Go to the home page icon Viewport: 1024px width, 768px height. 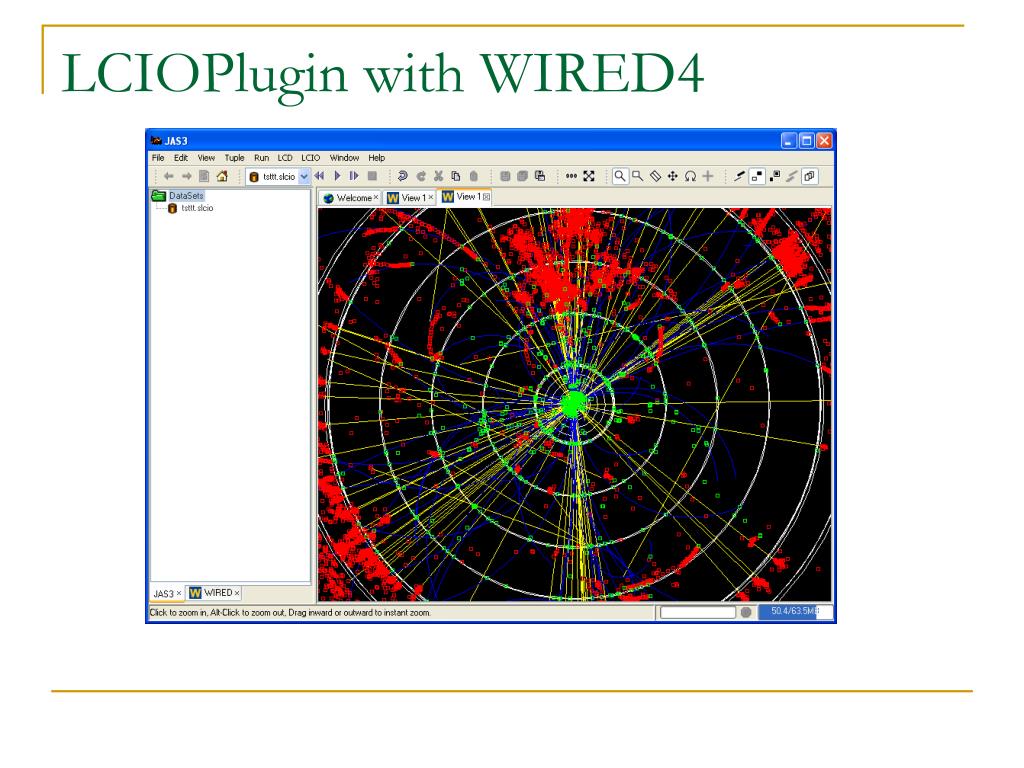click(x=222, y=176)
